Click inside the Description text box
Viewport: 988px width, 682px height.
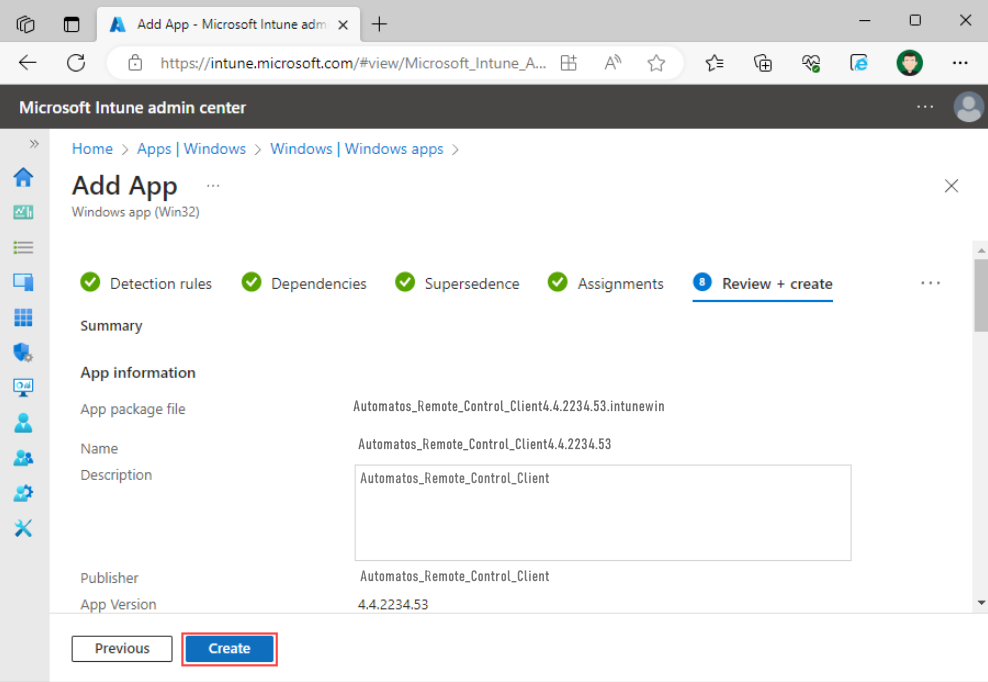click(x=602, y=513)
